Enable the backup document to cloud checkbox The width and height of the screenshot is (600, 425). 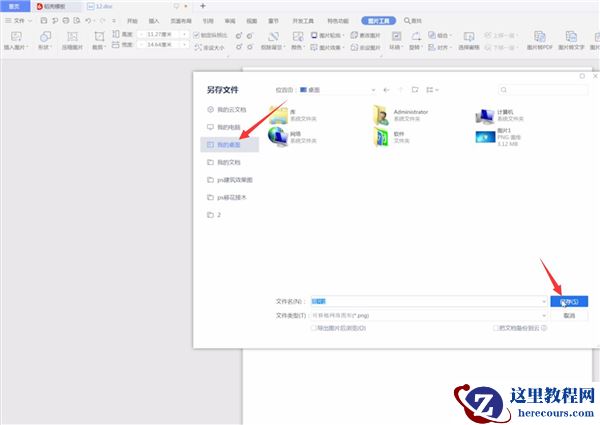coord(495,328)
